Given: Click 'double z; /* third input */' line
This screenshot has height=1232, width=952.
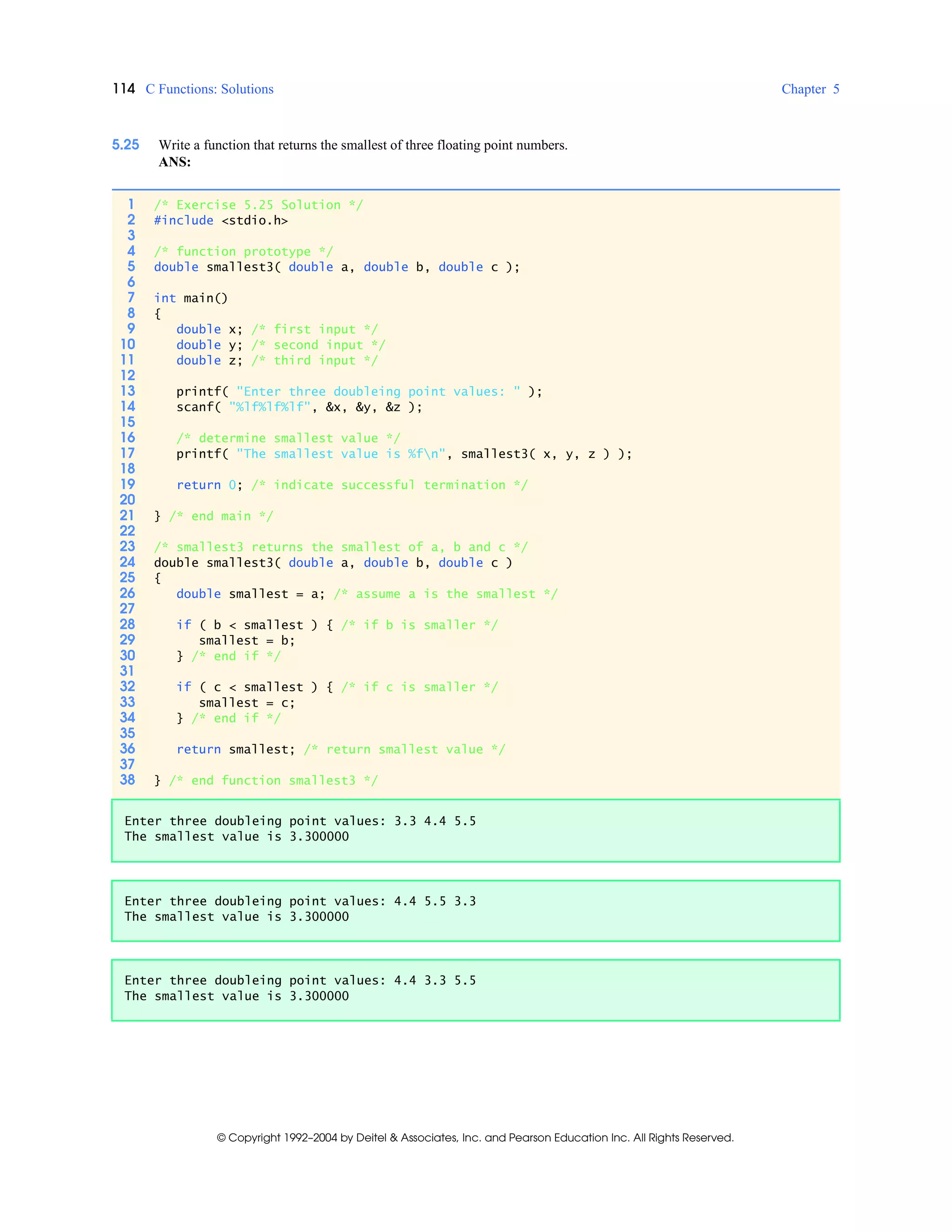Looking at the screenshot, I should point(277,360).
